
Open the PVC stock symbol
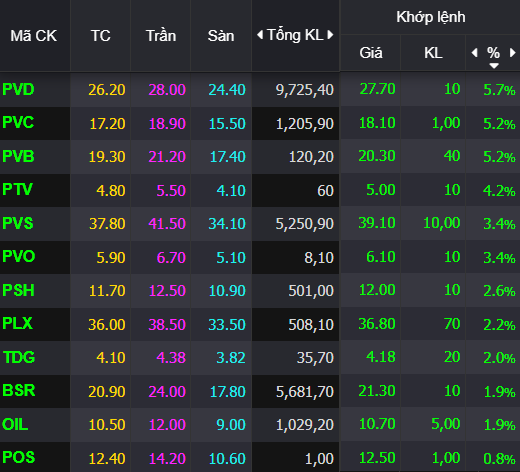[x=18, y=122]
